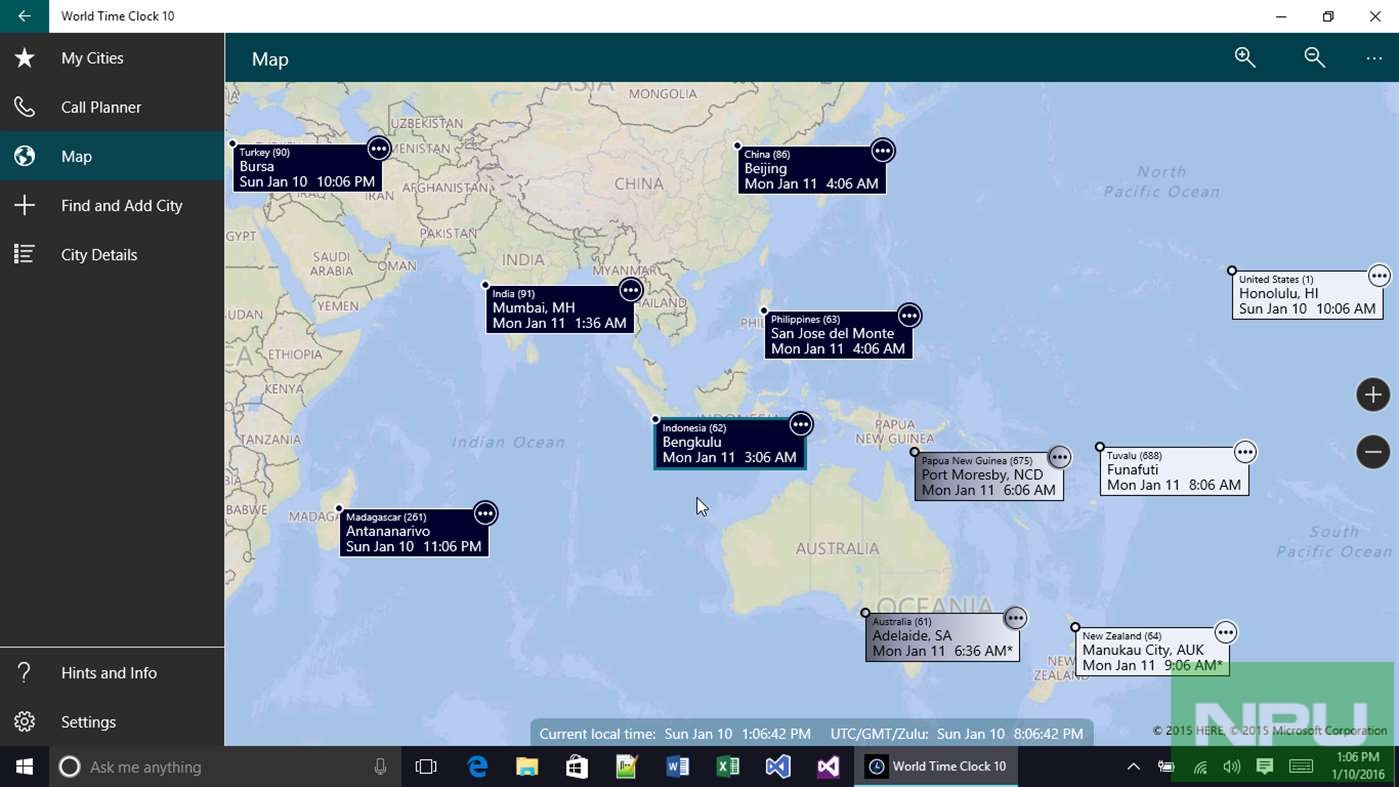Screen dimensions: 1399x787
Task: Select the Mumbai, MH city card
Action: [x=560, y=309]
